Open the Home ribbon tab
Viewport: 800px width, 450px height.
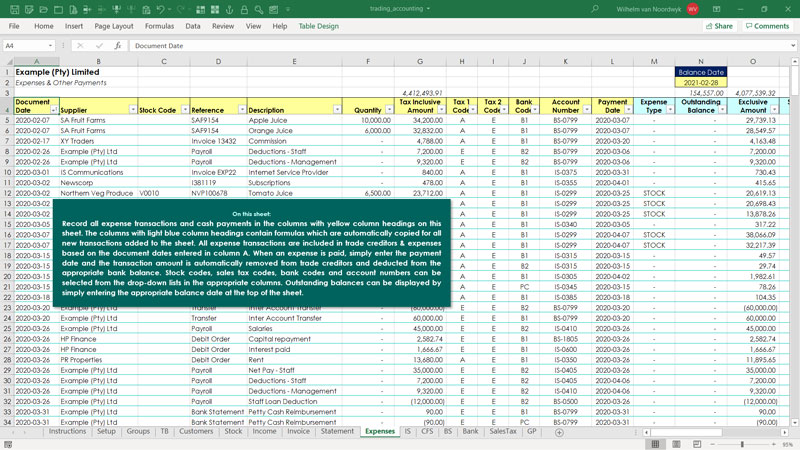[x=44, y=26]
